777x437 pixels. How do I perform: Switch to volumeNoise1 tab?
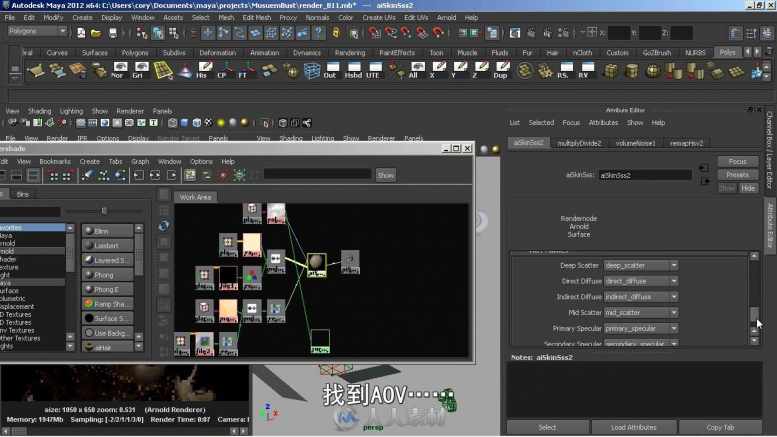[x=635, y=143]
